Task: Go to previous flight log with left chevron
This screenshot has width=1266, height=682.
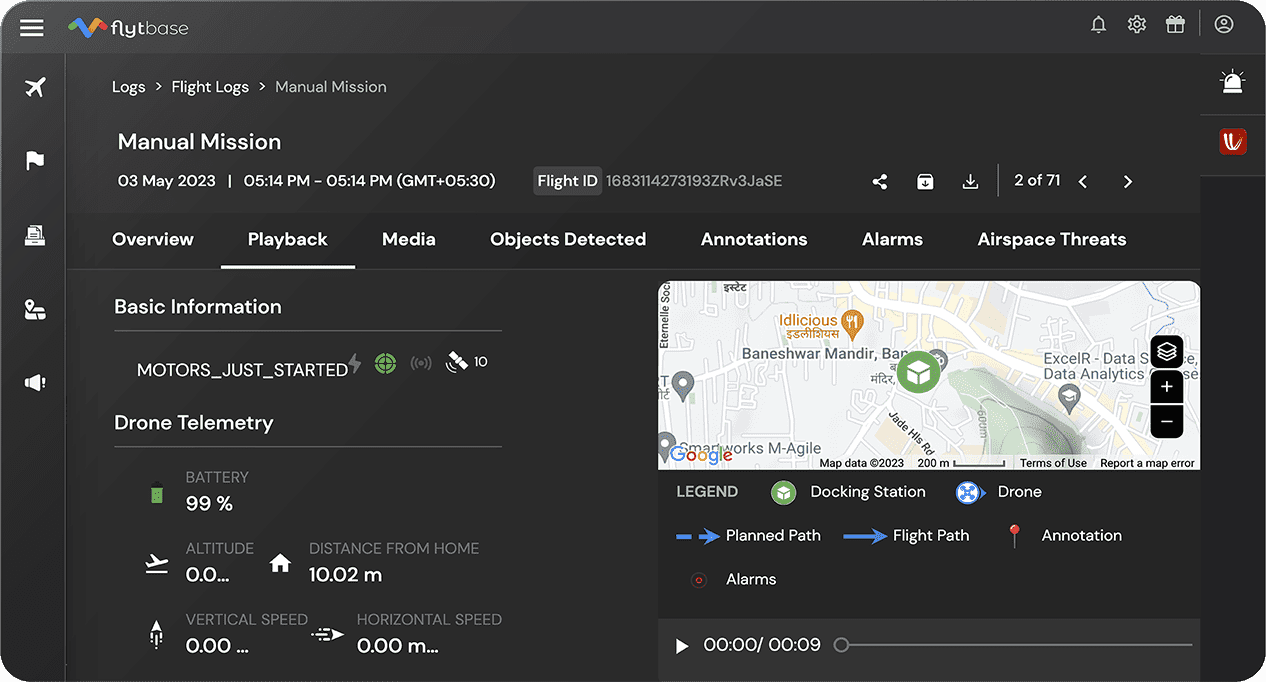Action: coord(1083,181)
